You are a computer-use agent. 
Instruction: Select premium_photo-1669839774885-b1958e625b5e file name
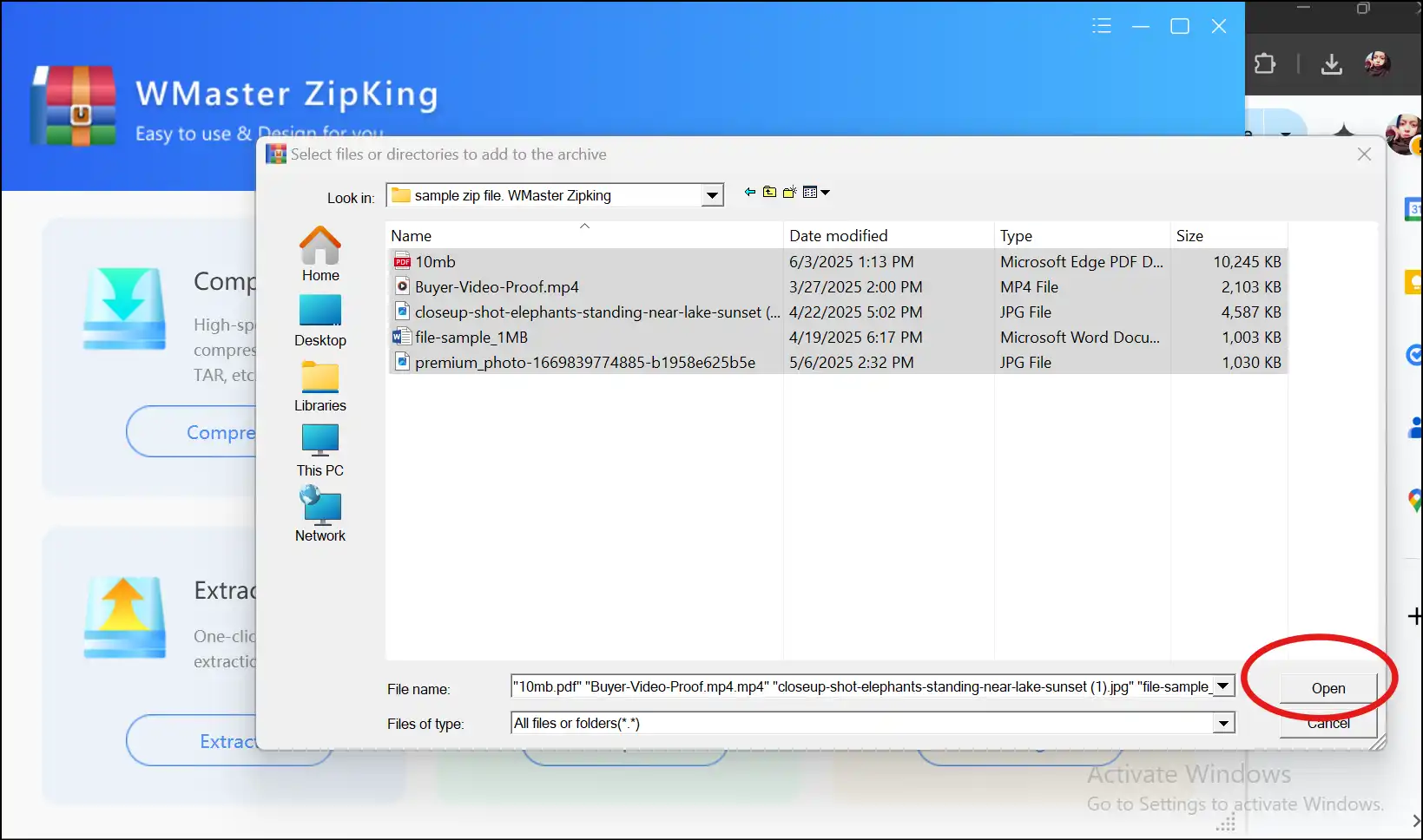pyautogui.click(x=585, y=362)
